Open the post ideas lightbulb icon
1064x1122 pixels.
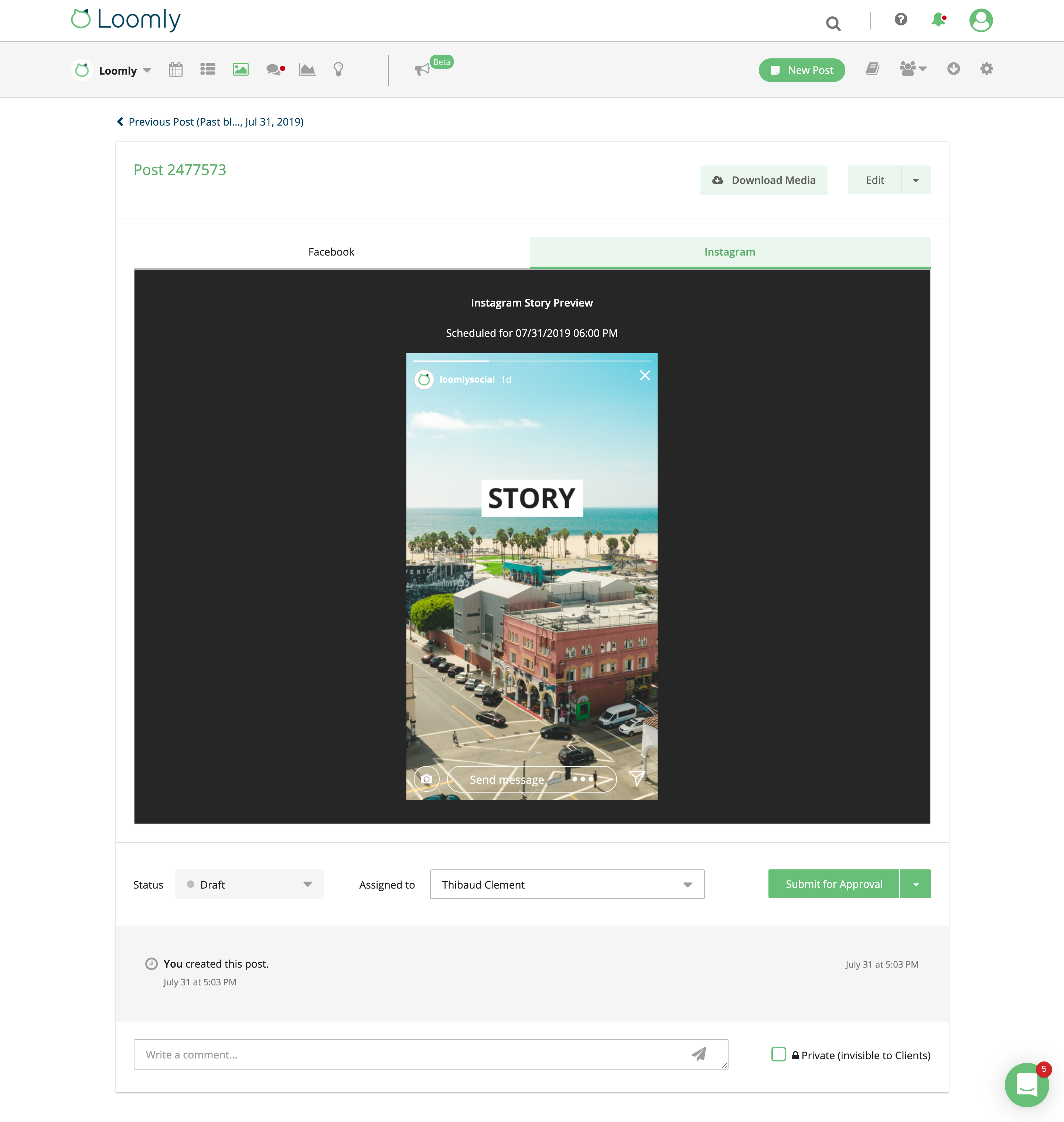click(x=338, y=70)
